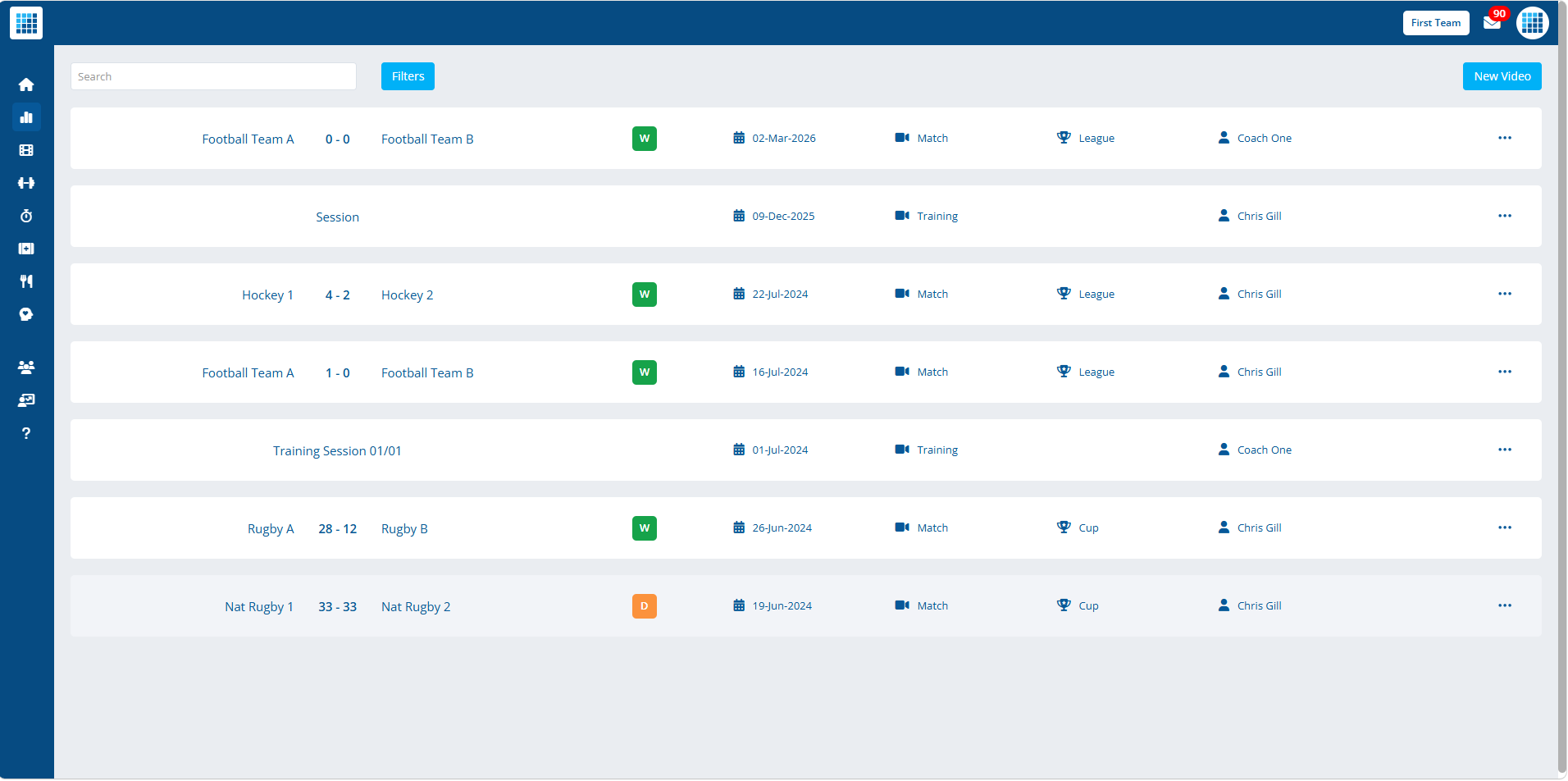Screen dimensions: 1568x781
Task: Open the Home dashboard icon
Action: [26, 84]
